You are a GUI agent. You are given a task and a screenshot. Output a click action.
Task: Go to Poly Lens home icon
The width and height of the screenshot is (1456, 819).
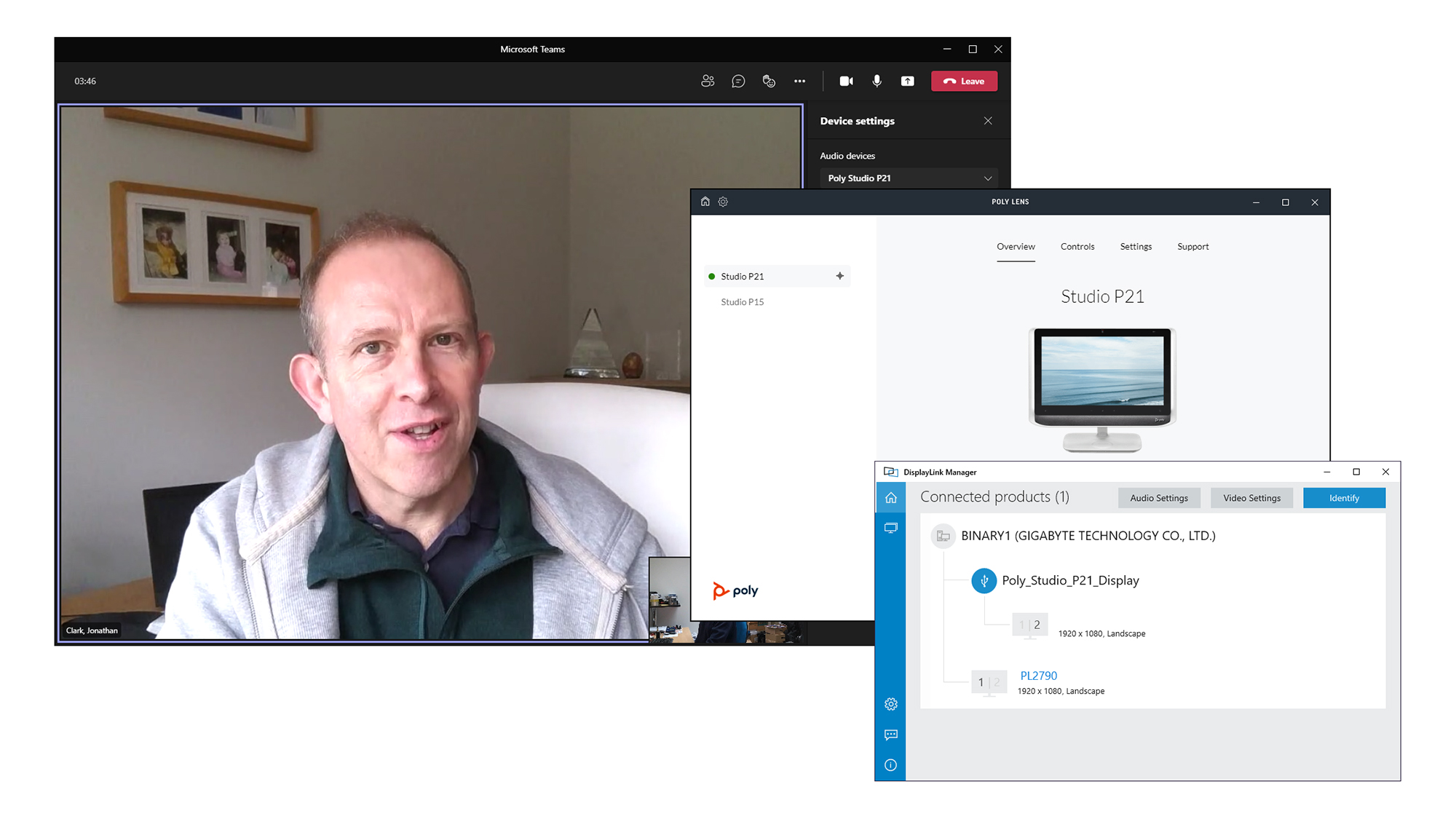(x=705, y=202)
